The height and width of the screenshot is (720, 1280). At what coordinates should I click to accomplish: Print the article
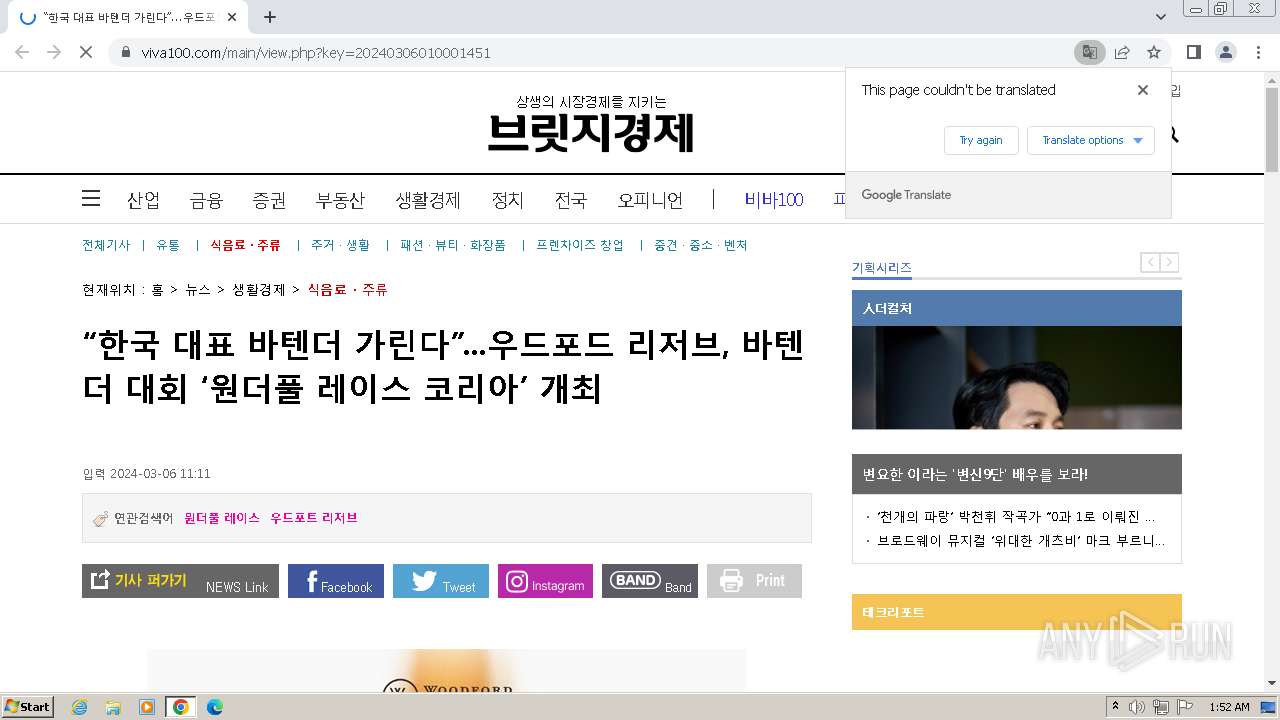coord(754,581)
